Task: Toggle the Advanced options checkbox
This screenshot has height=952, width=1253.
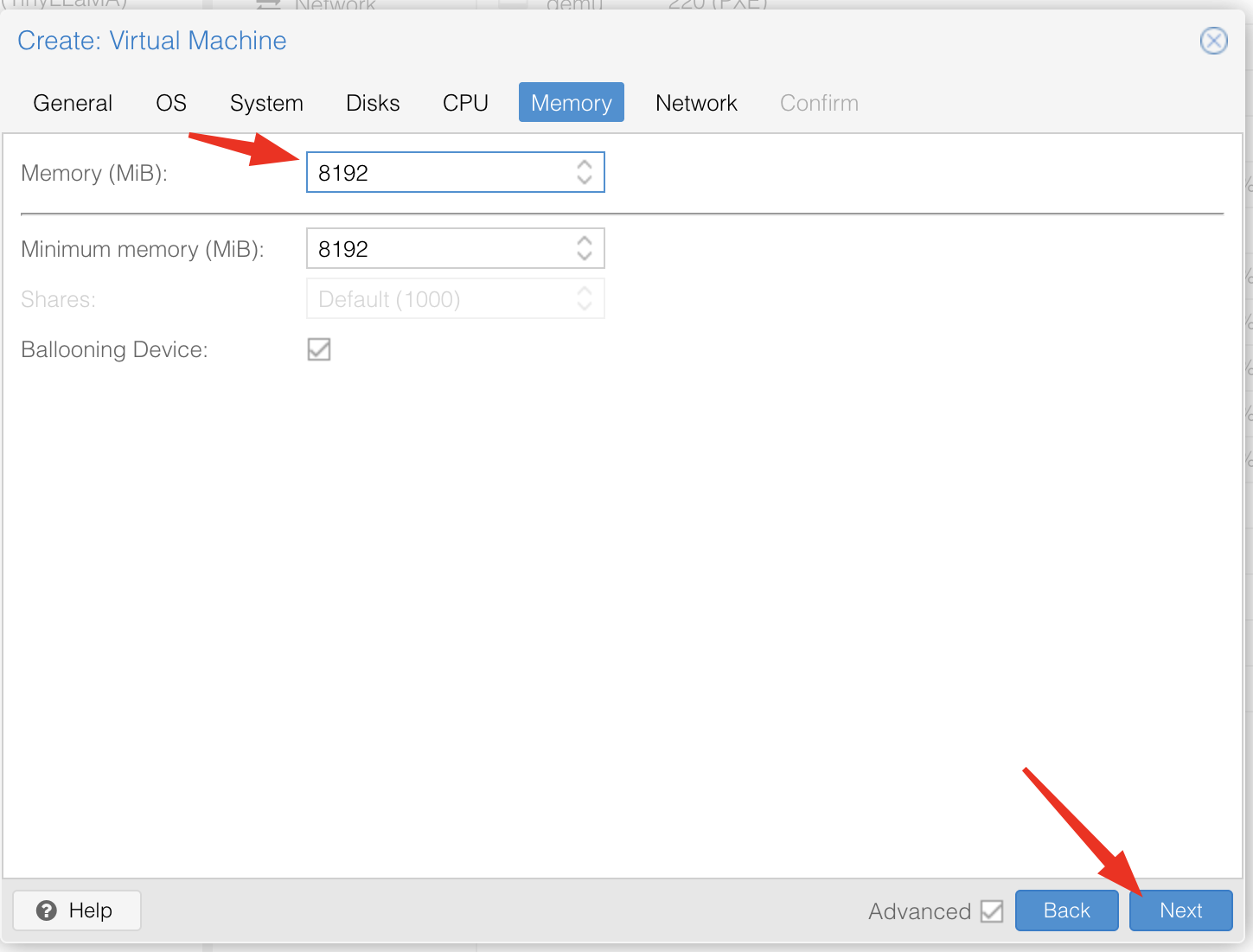Action: [992, 911]
